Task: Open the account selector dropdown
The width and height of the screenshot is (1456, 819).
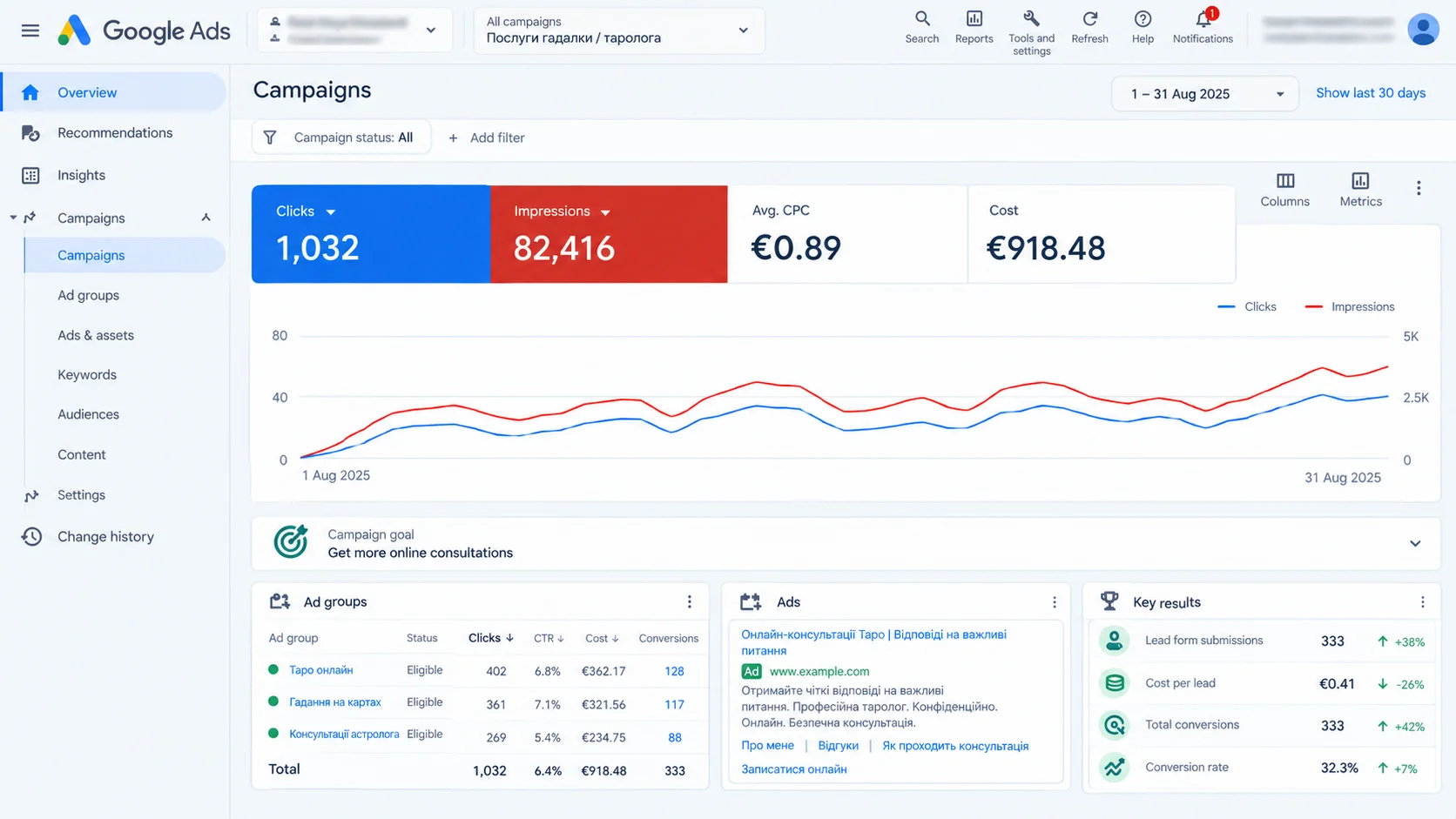Action: point(354,30)
